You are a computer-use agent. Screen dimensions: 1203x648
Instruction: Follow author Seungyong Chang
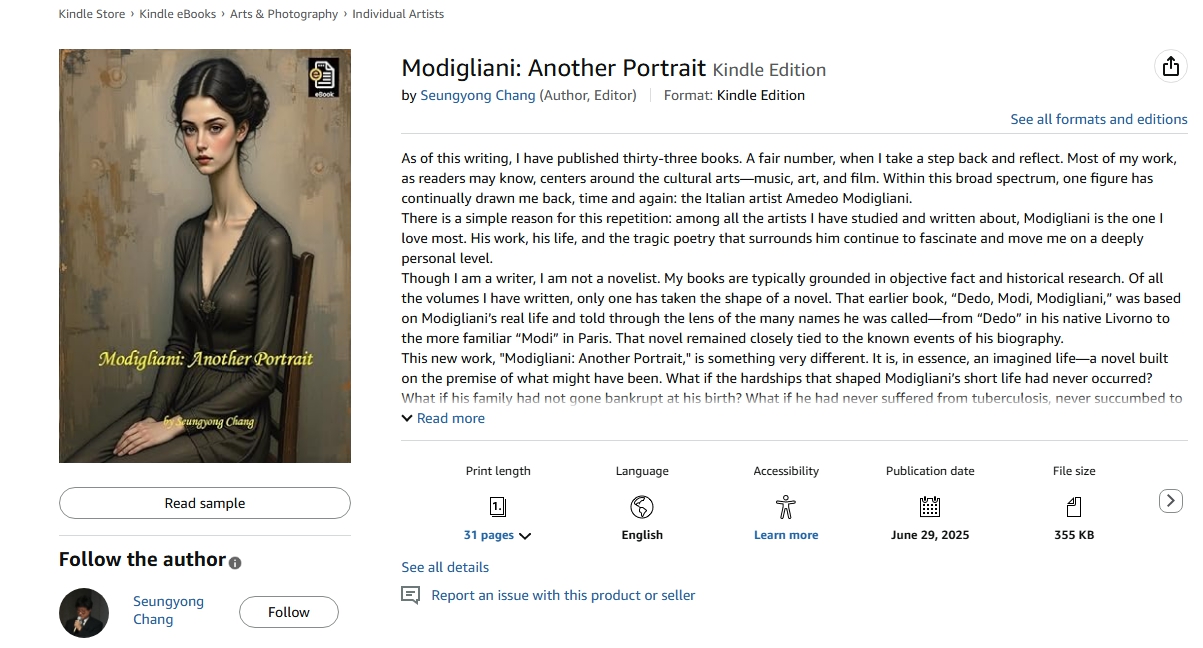289,612
